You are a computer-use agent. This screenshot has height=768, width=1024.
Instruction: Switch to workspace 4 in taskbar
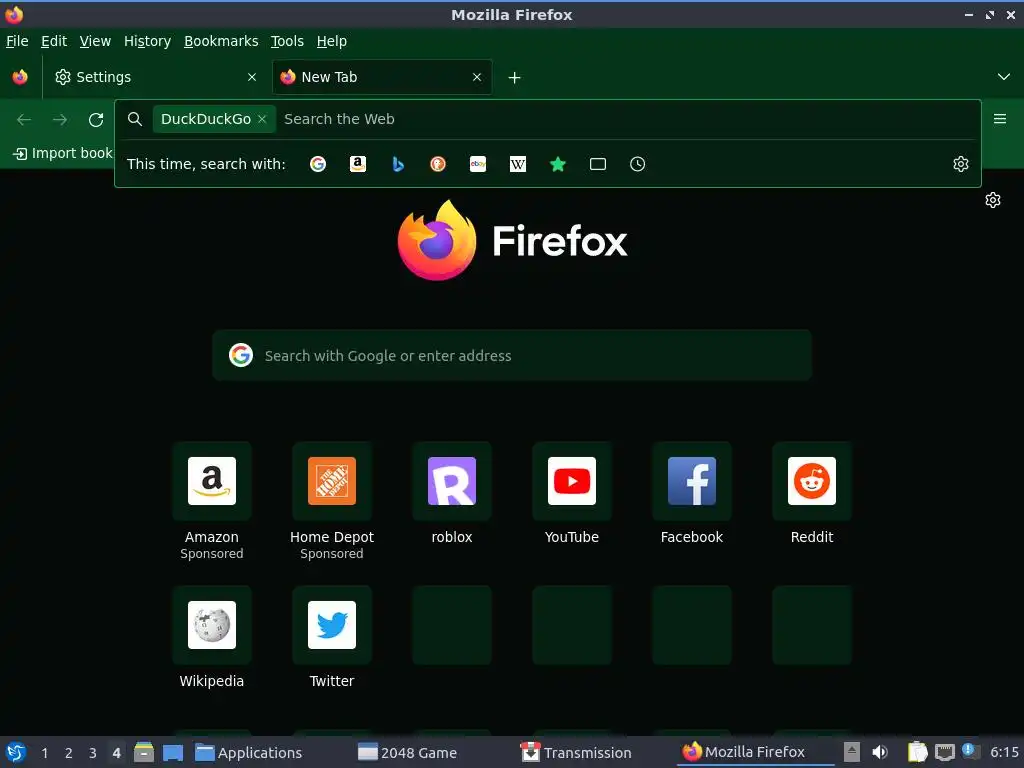[x=116, y=753]
